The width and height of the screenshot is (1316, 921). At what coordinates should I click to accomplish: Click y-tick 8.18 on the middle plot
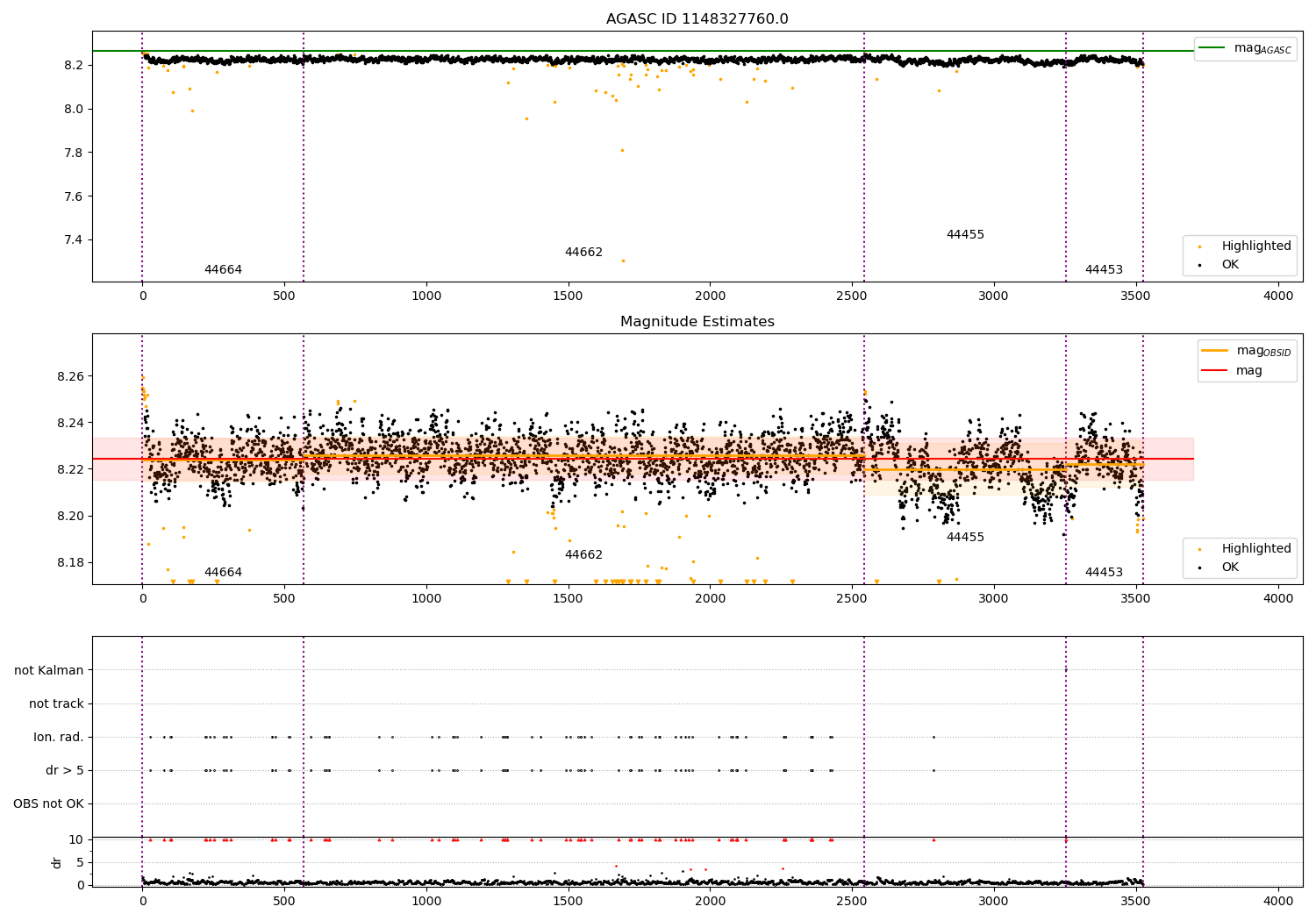pos(69,563)
